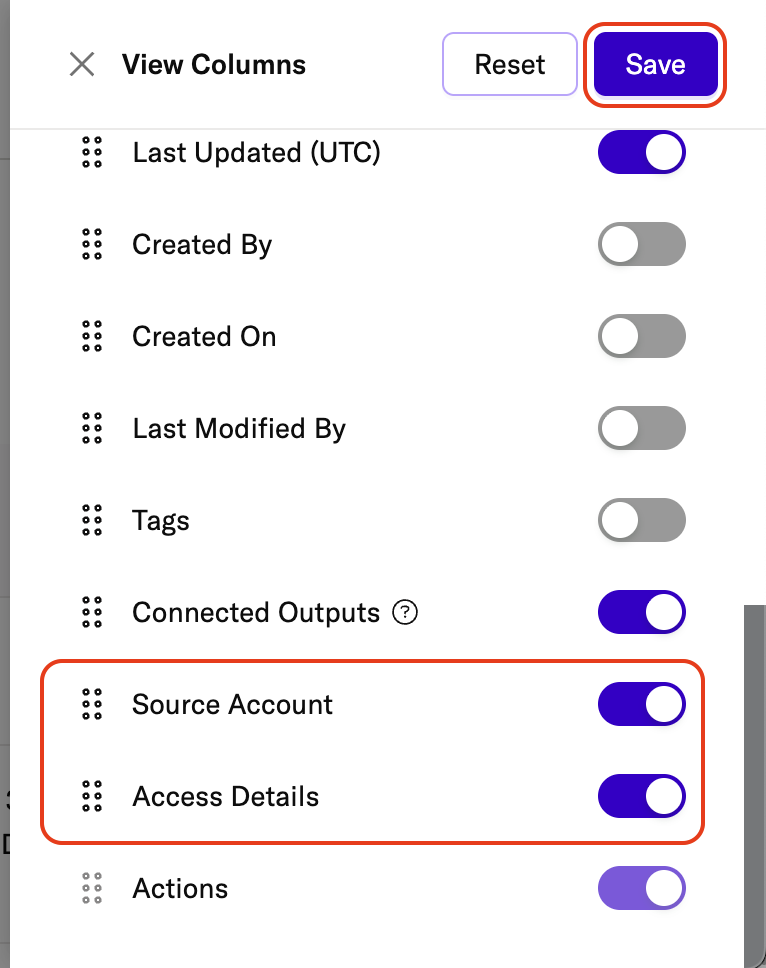Grab the Last Updated drag handle

coord(92,153)
